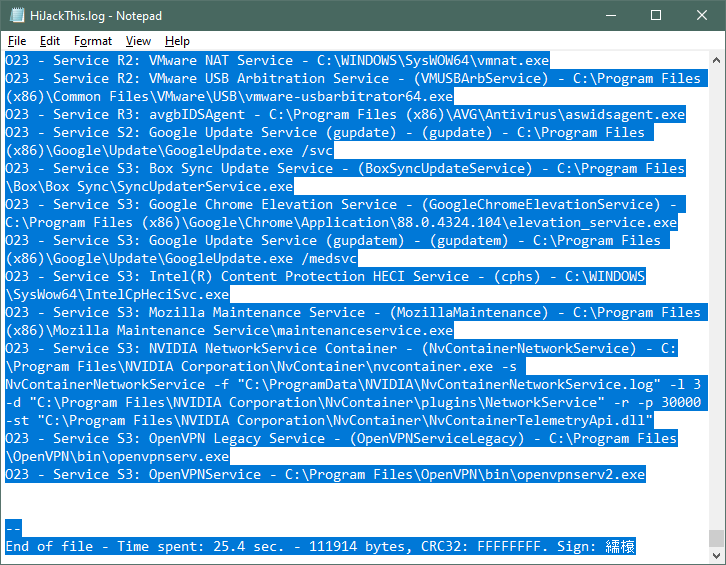Click the Notepad icon in title bar
This screenshot has width=726, height=565.
click(x=15, y=16)
